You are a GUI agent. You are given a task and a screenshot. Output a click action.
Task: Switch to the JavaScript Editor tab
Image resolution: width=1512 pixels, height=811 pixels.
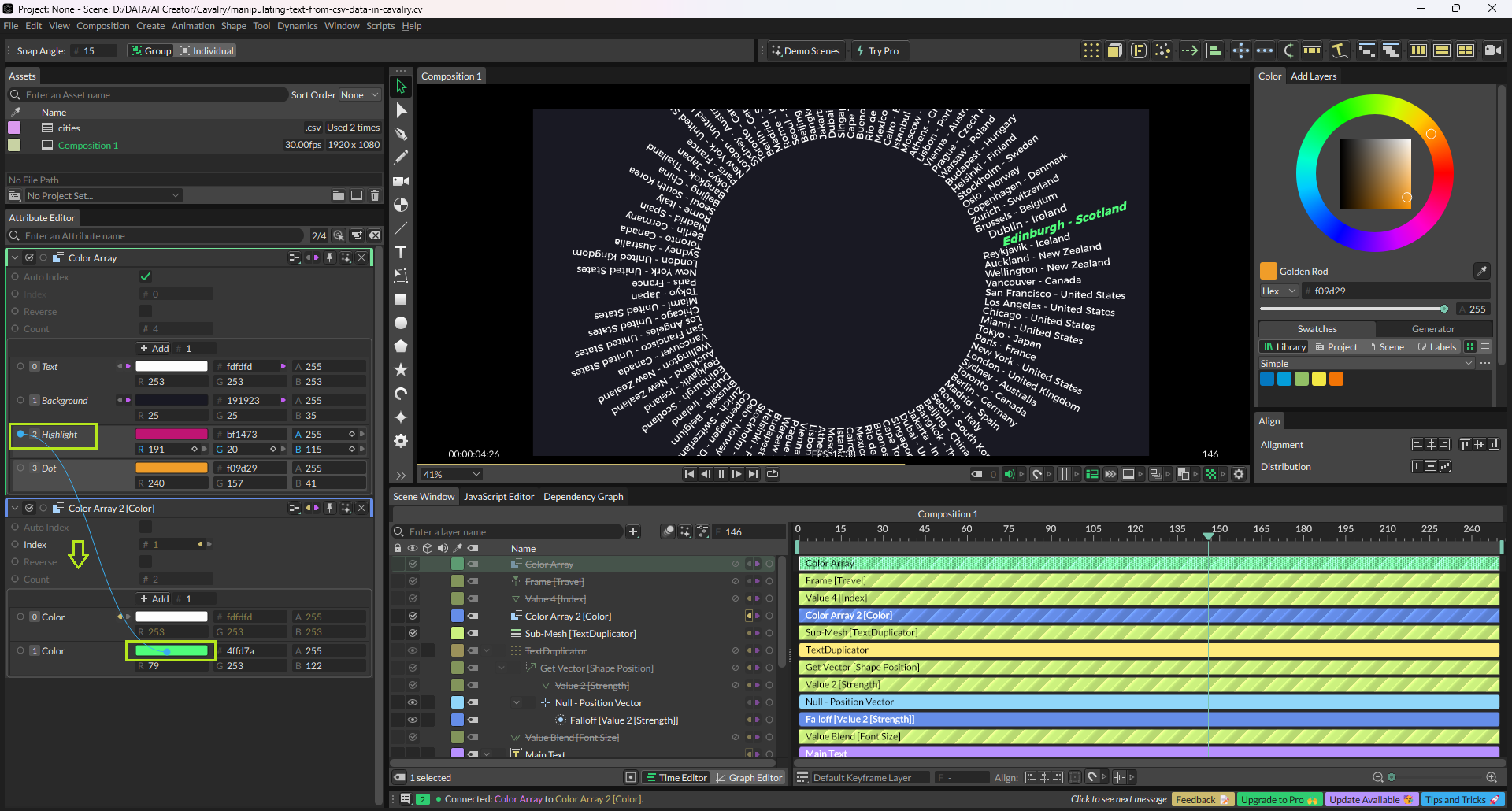click(498, 497)
